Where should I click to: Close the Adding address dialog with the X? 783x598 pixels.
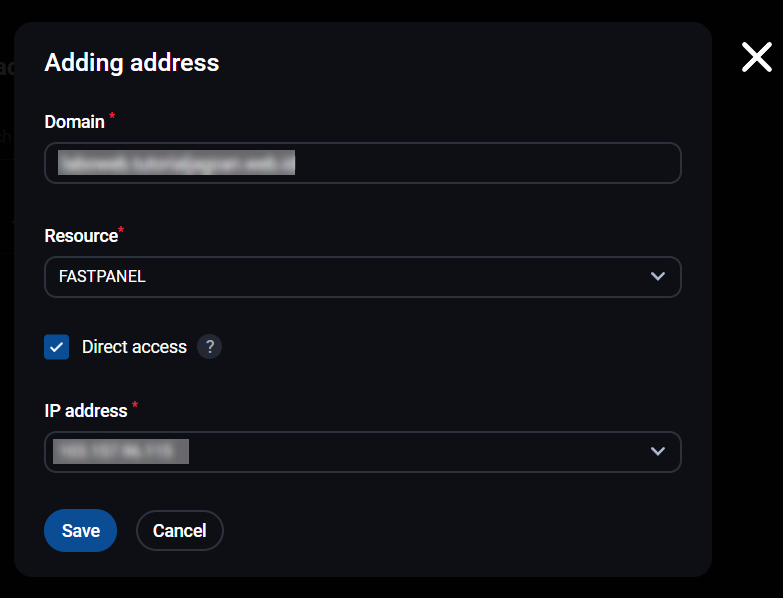point(757,57)
